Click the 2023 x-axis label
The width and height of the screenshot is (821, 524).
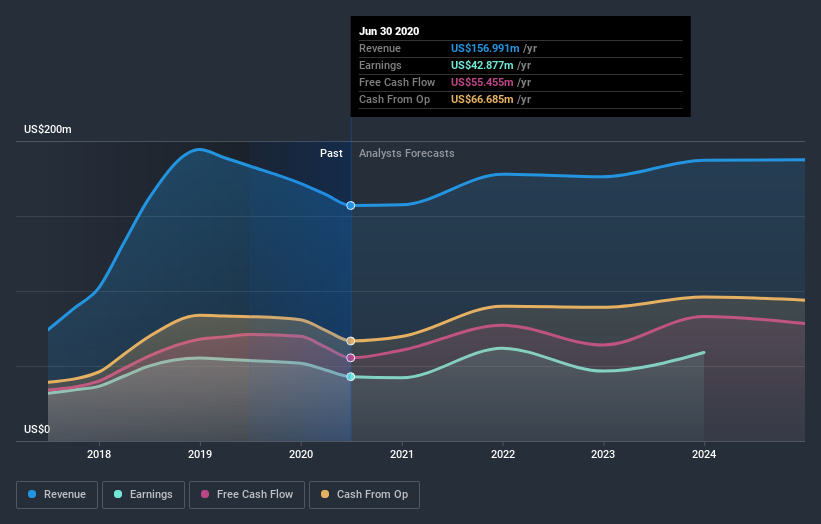603,454
